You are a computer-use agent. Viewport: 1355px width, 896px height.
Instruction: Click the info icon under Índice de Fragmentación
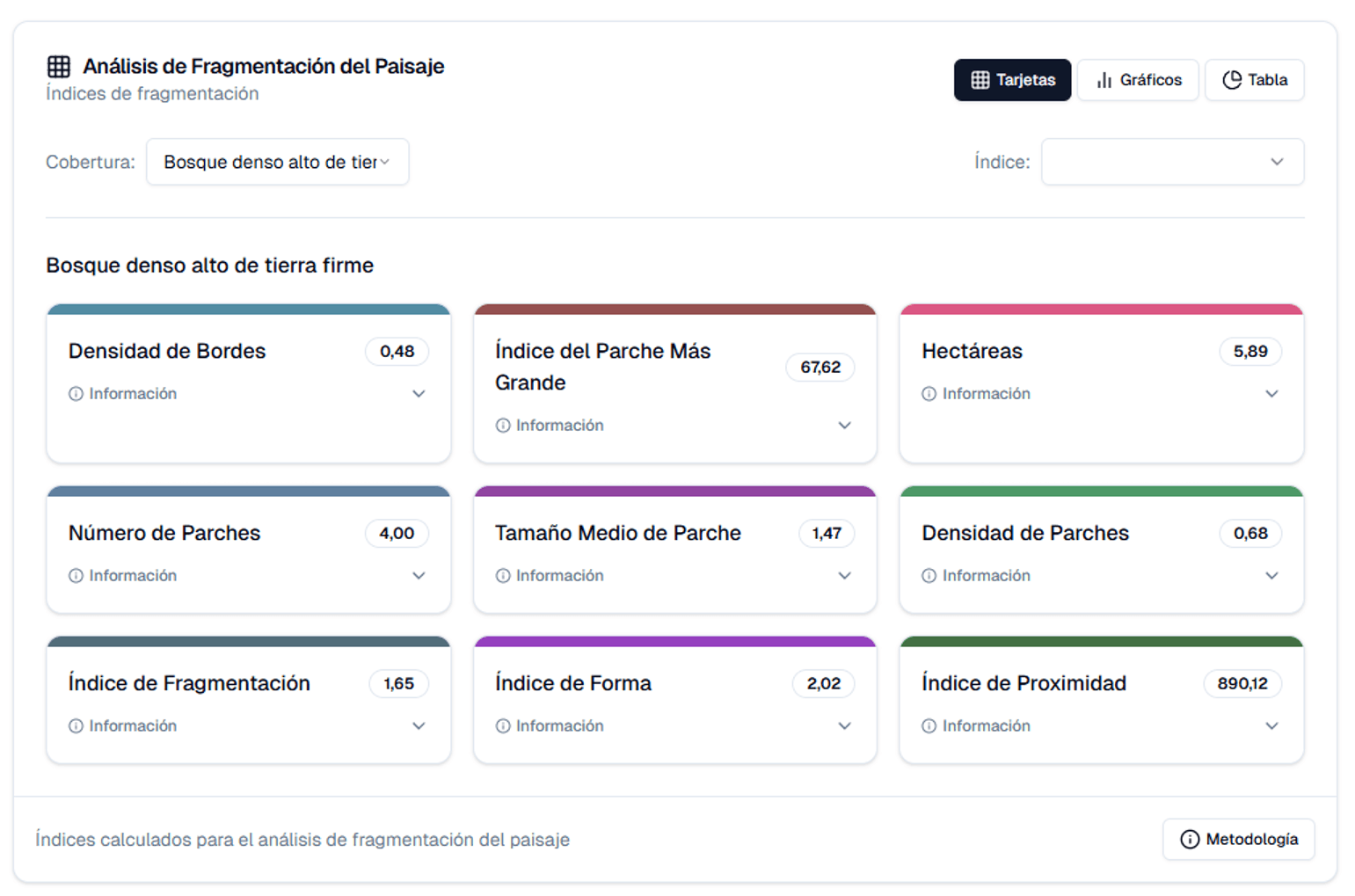pyautogui.click(x=76, y=726)
